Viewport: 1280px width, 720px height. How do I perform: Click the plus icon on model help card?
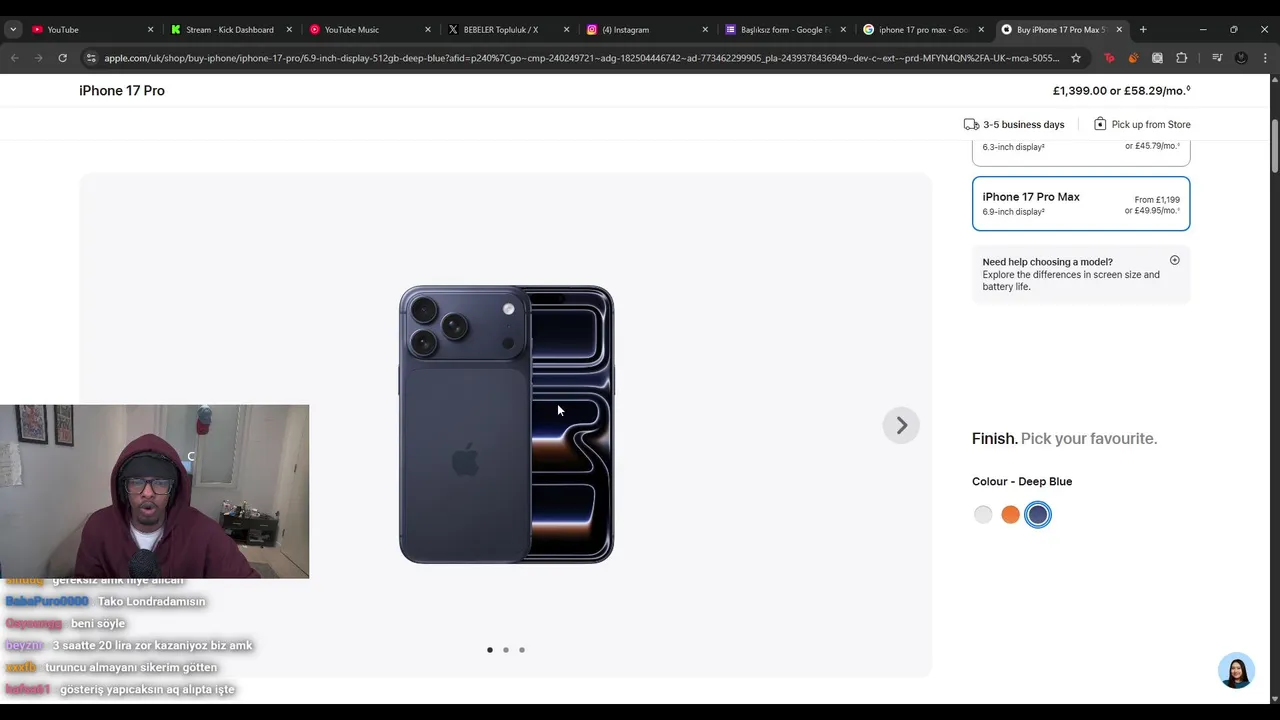coord(1175,260)
